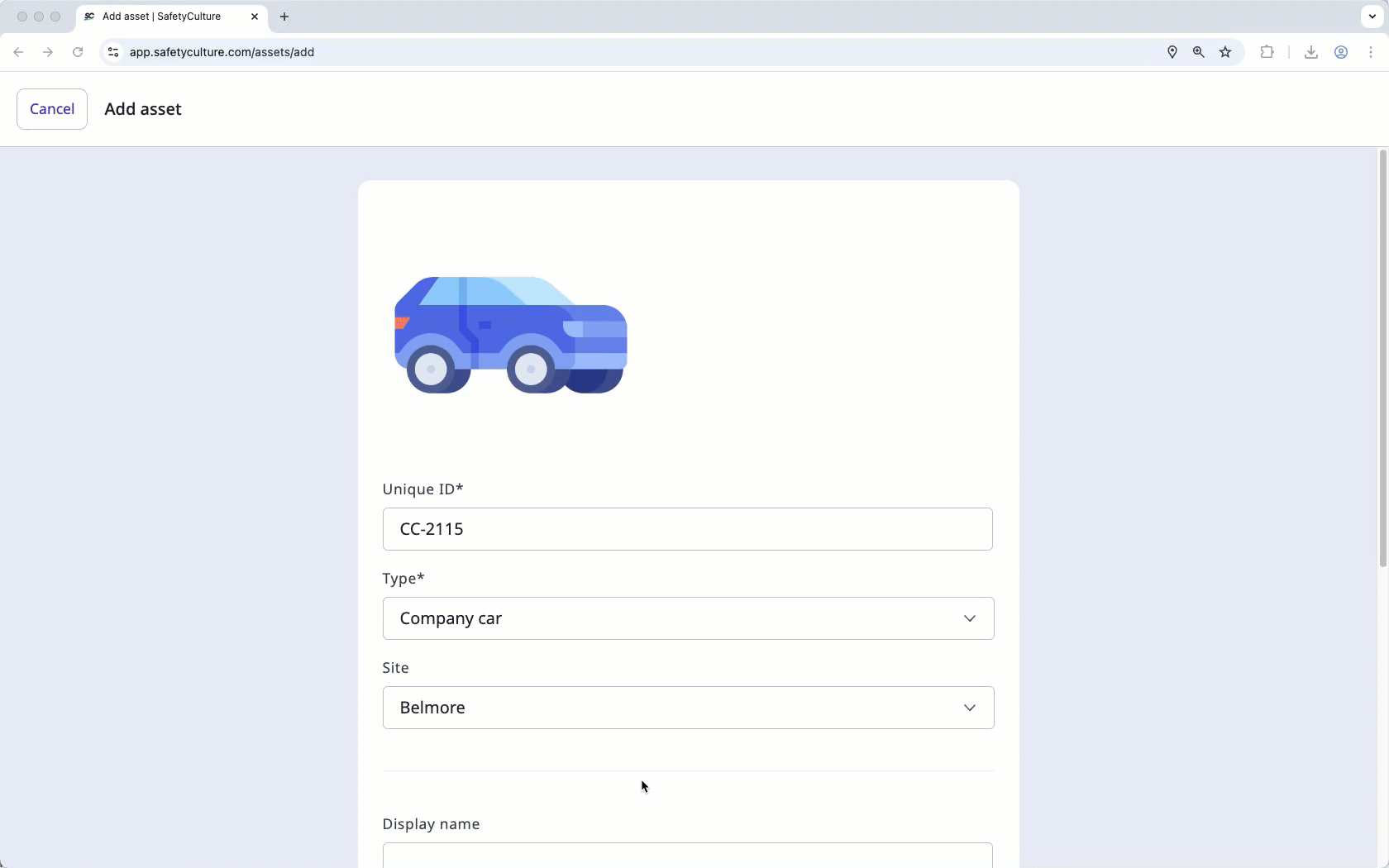Click the address bar URL

(x=222, y=52)
